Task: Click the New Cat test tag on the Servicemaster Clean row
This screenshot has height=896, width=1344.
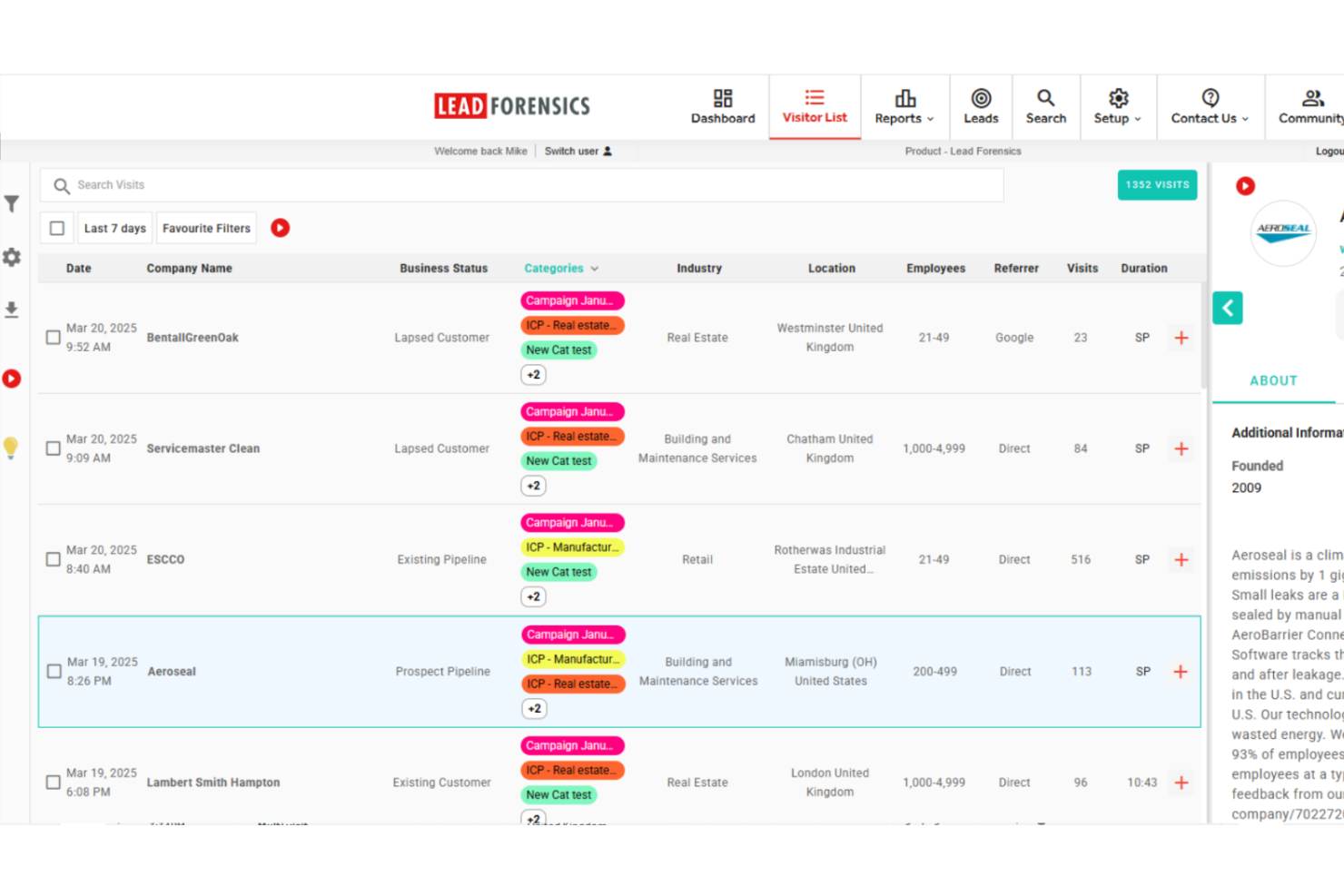Action: [558, 461]
